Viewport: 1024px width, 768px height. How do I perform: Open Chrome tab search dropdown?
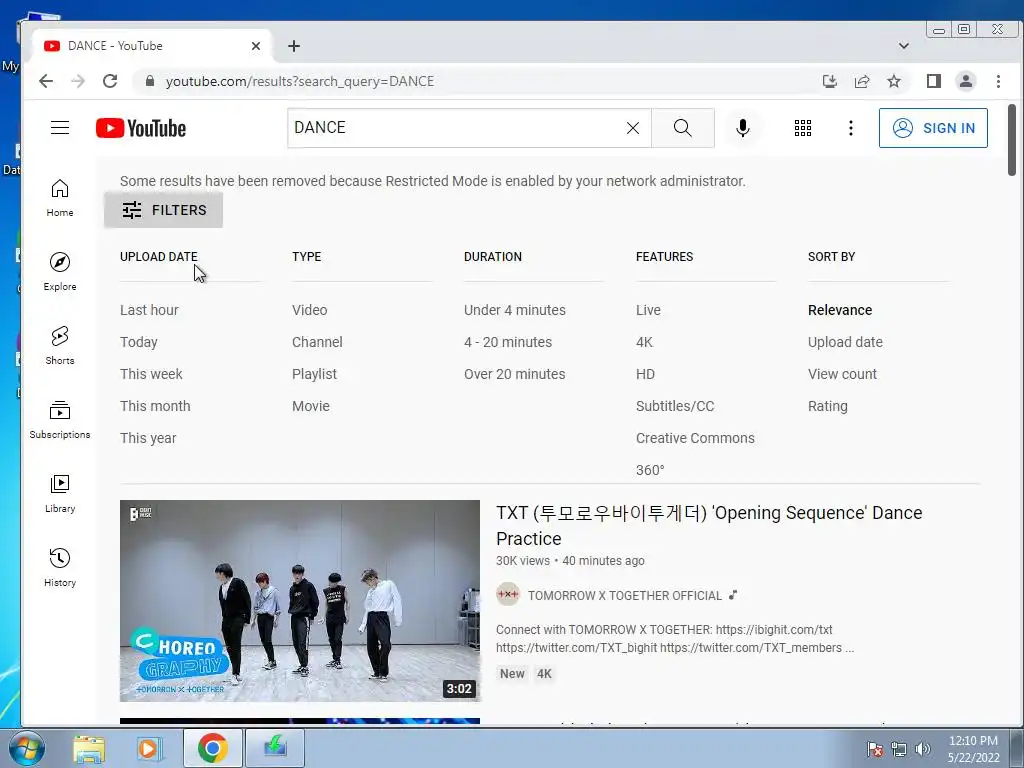coord(904,46)
